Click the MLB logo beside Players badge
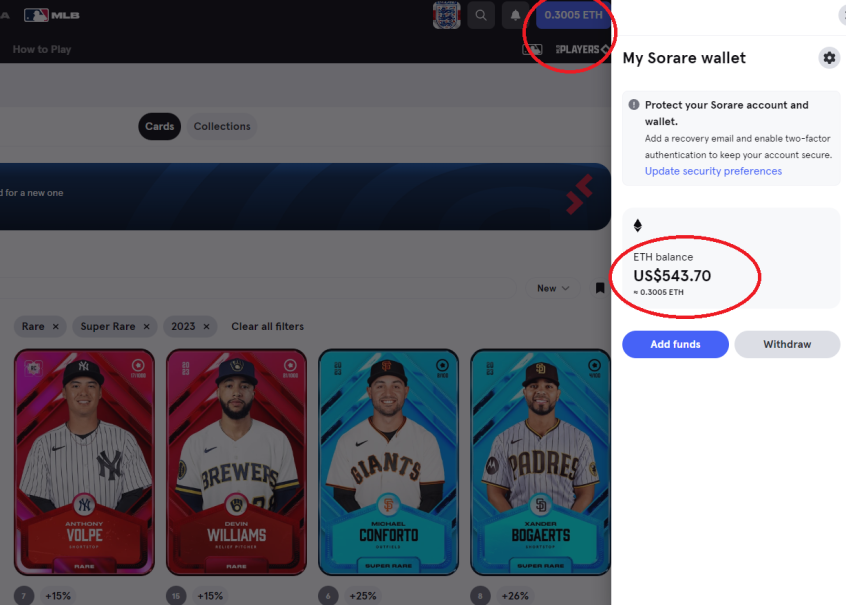Image resolution: width=846 pixels, height=605 pixels. (x=532, y=50)
